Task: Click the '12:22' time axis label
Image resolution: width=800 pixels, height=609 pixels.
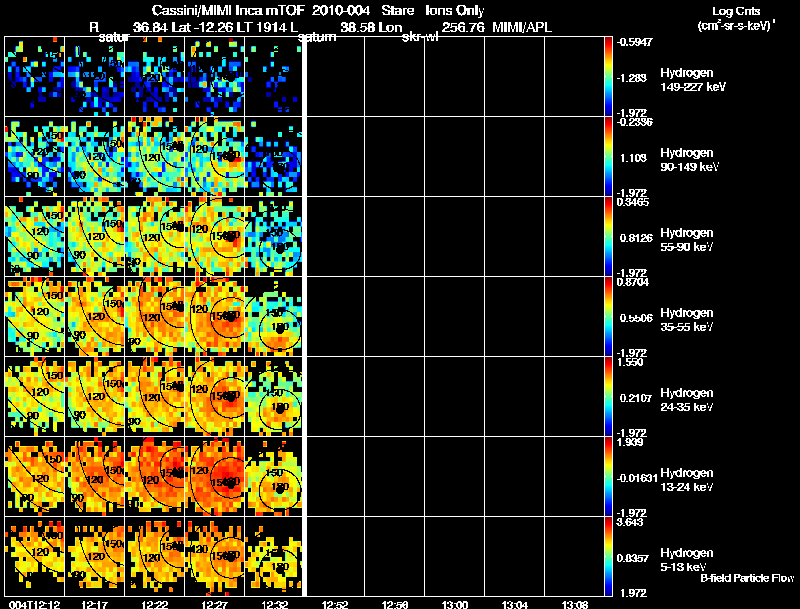Action: [x=155, y=605]
